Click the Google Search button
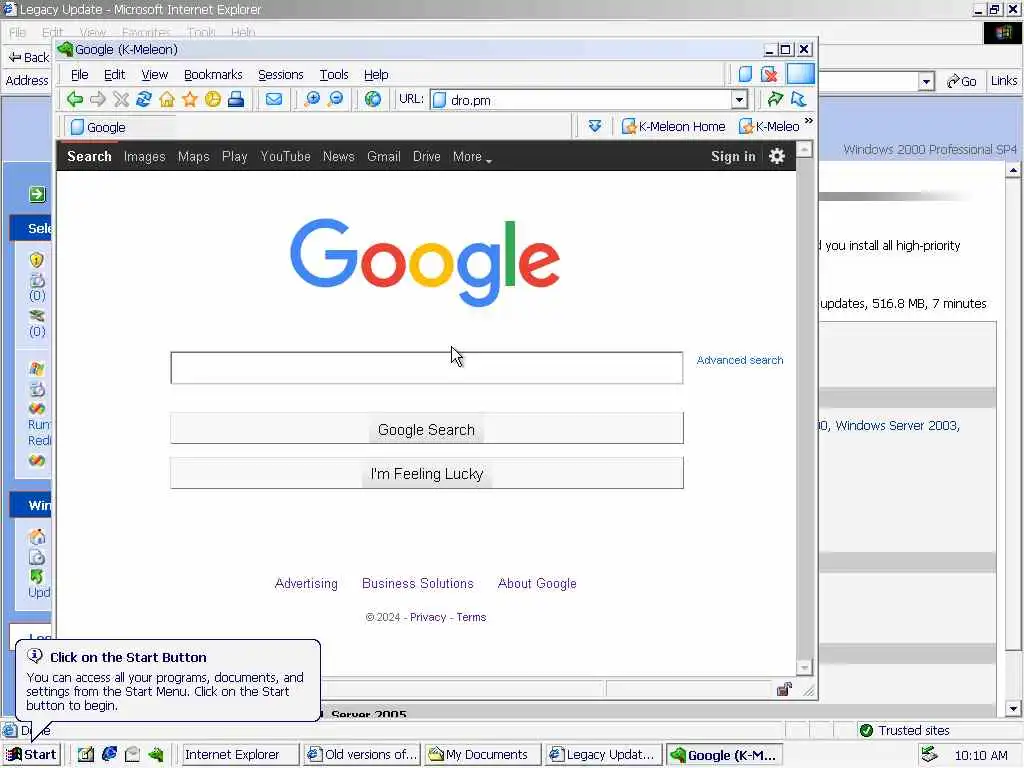 click(x=426, y=428)
